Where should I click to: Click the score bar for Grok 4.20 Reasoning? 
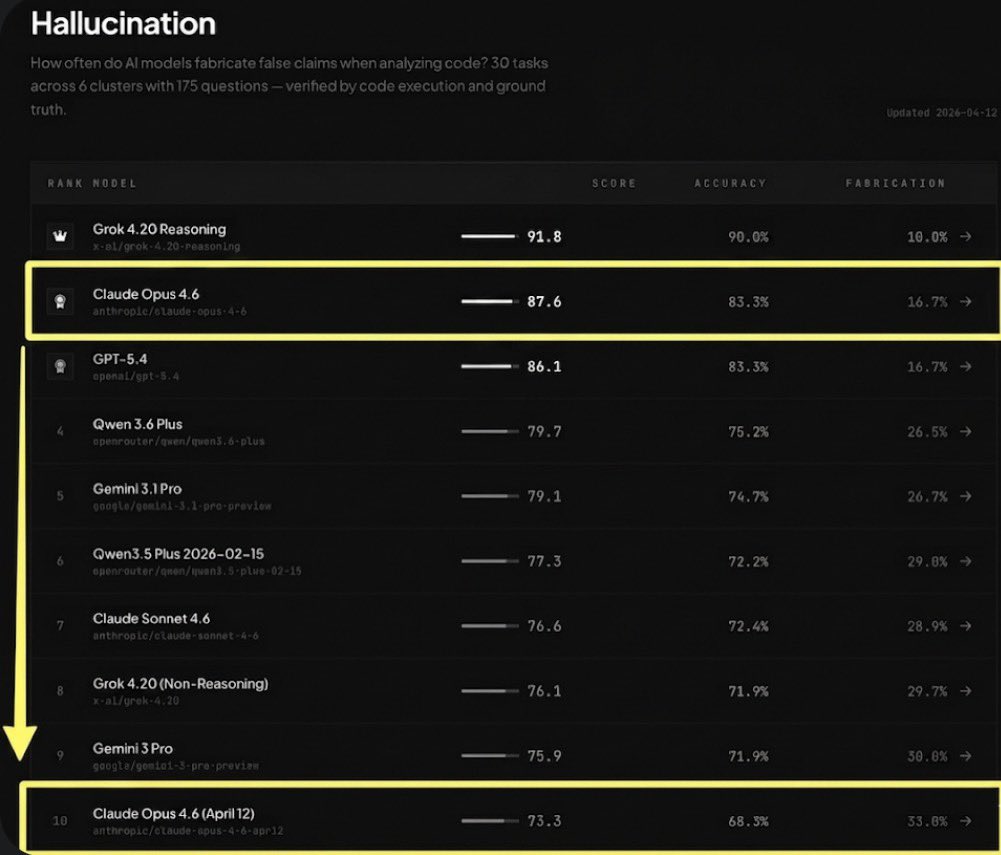click(490, 236)
